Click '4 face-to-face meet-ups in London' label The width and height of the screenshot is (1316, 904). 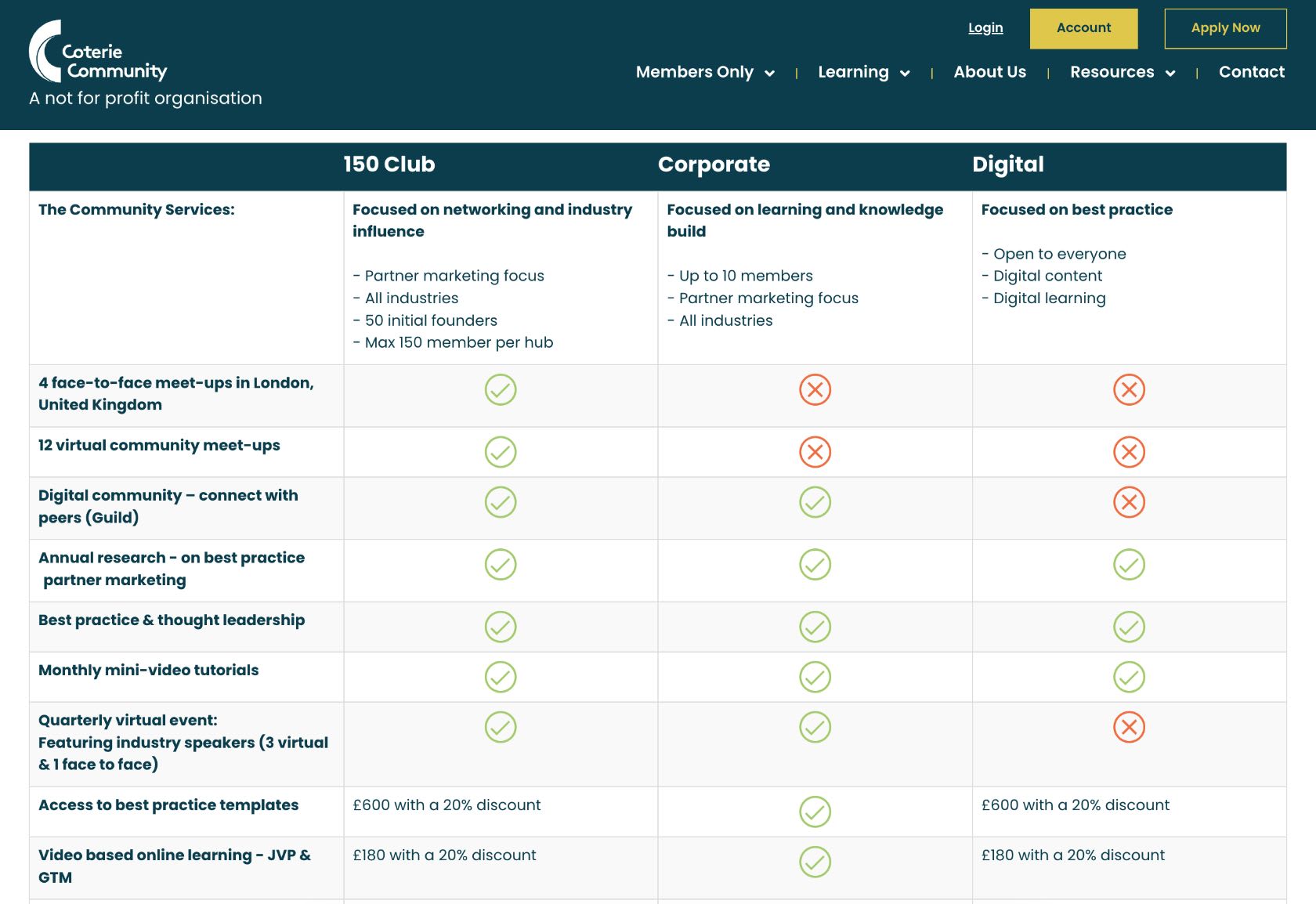pyautogui.click(x=176, y=394)
